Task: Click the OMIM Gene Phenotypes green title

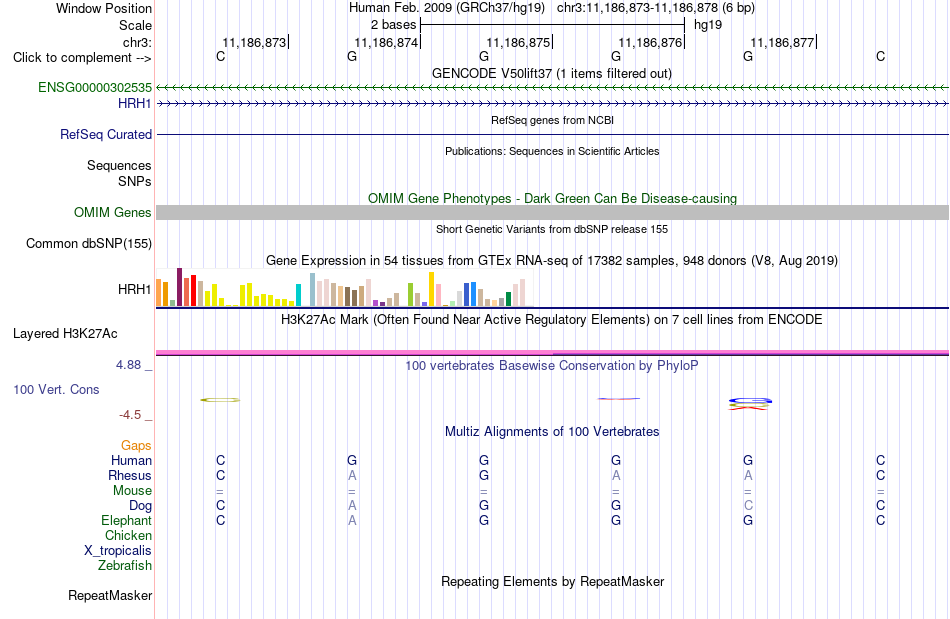Action: coord(553,199)
